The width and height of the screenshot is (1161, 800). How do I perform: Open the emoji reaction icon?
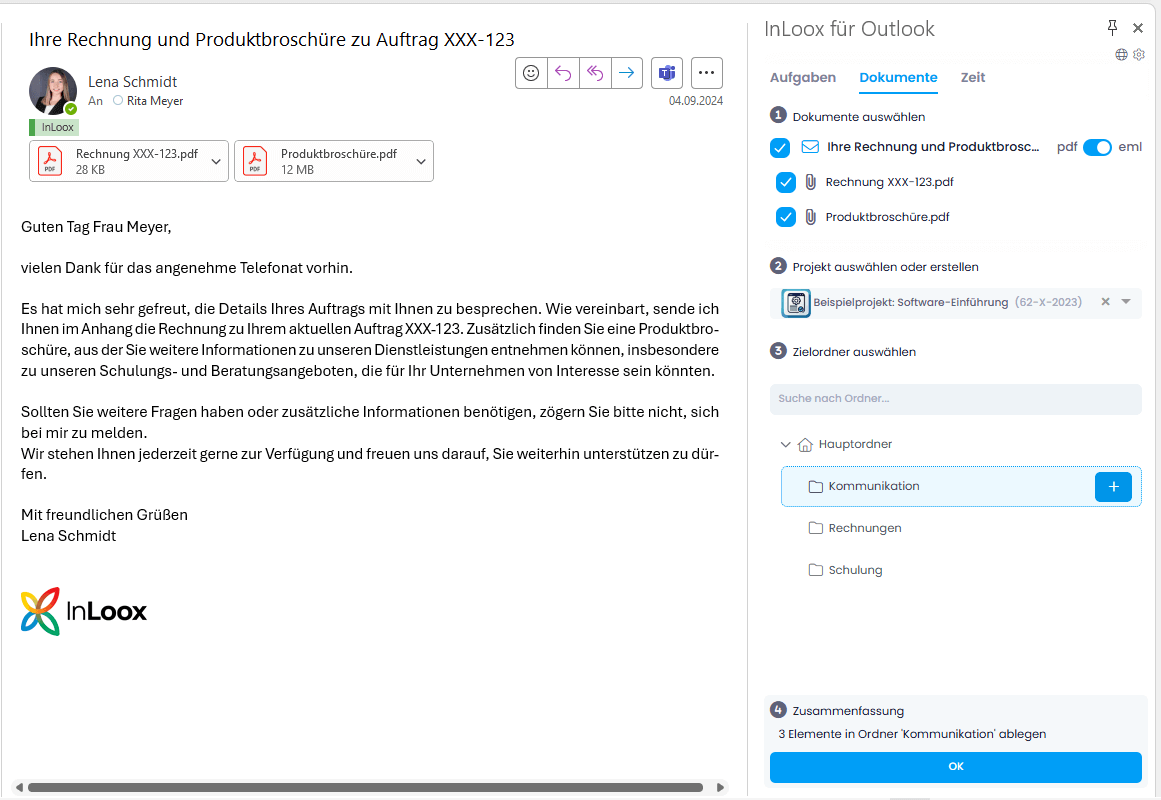tap(531, 72)
